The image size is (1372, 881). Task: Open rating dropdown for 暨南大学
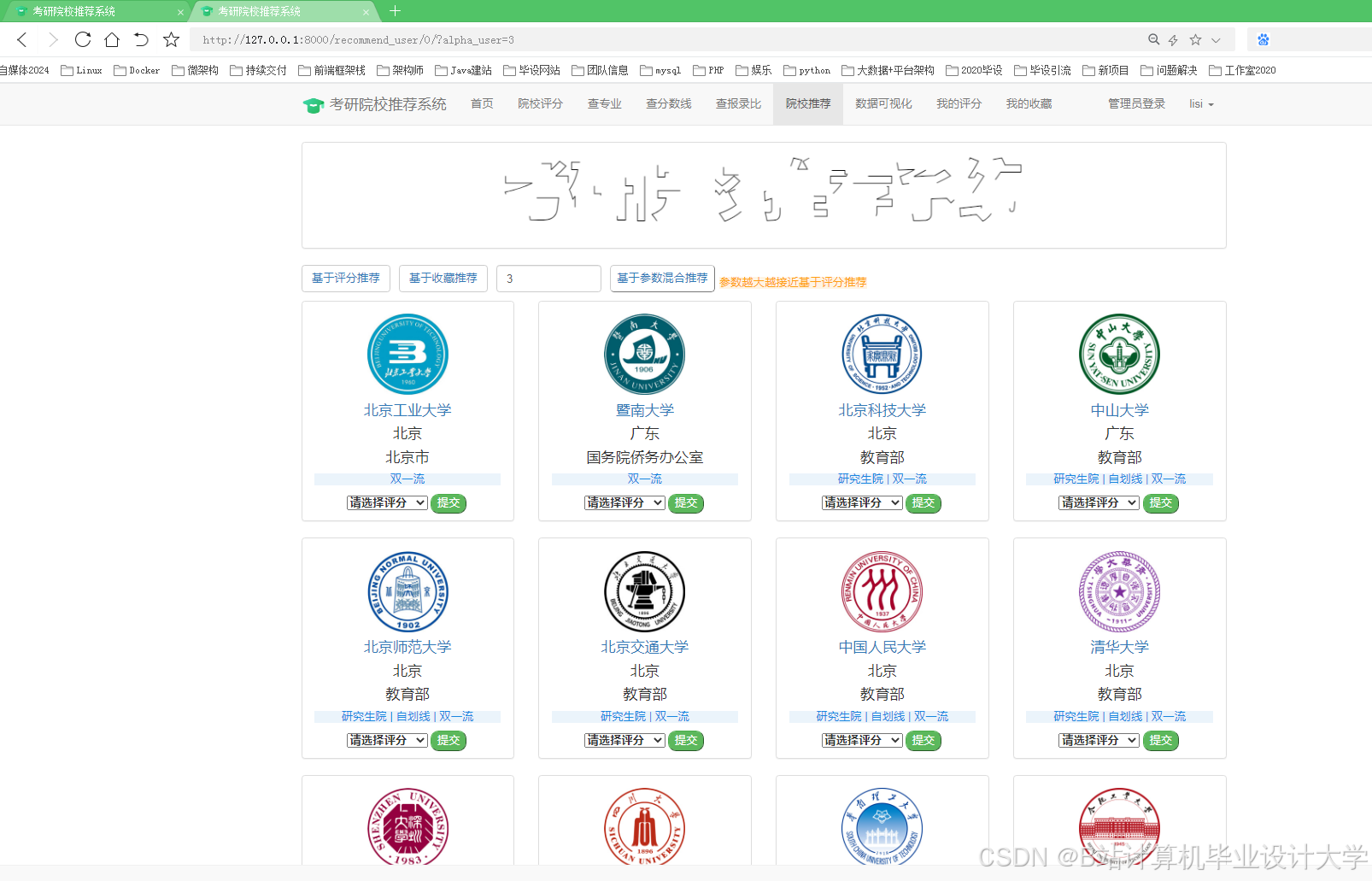(x=624, y=502)
